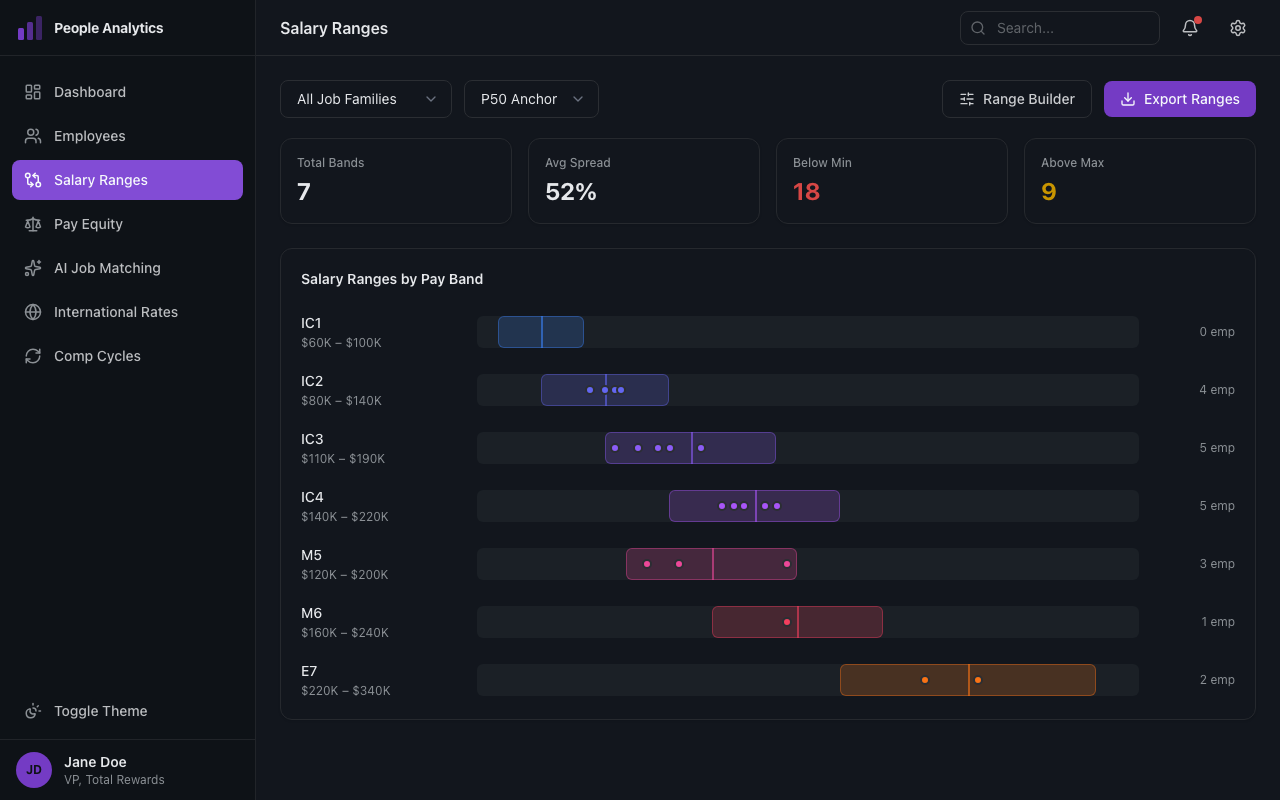1280x800 pixels.
Task: Open Jane Doe's profile
Action: (x=95, y=770)
